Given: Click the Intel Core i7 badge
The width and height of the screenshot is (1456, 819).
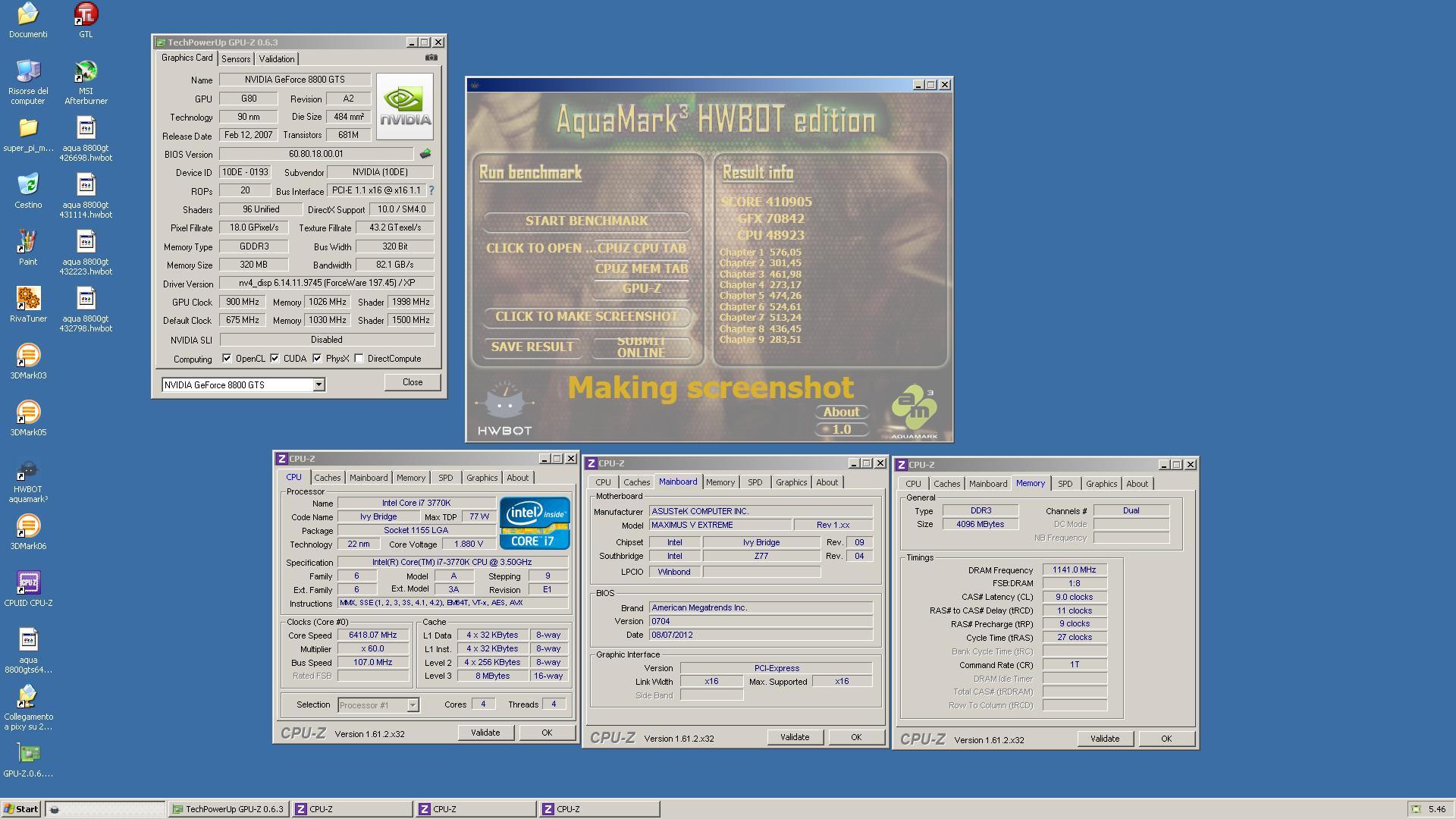Looking at the screenshot, I should [x=535, y=523].
